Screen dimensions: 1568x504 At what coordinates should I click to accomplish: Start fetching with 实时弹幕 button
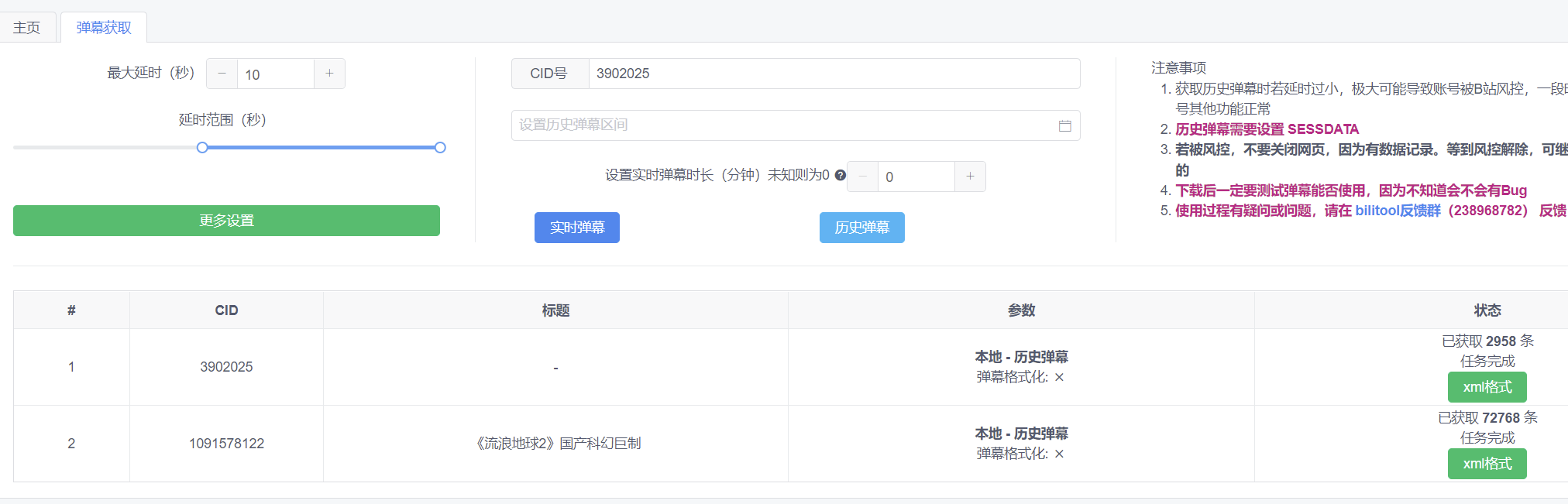576,228
